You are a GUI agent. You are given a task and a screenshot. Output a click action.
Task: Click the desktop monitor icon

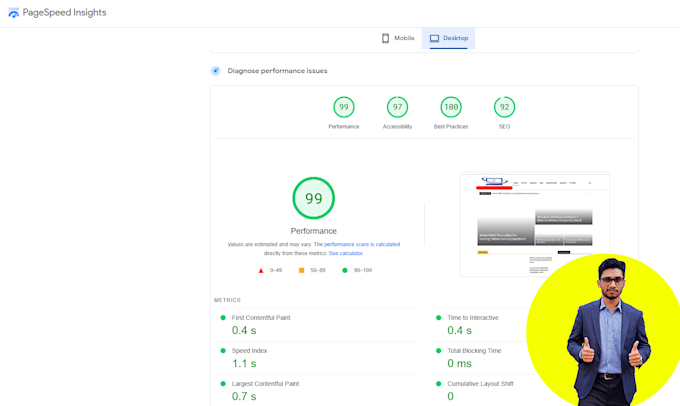[434, 39]
